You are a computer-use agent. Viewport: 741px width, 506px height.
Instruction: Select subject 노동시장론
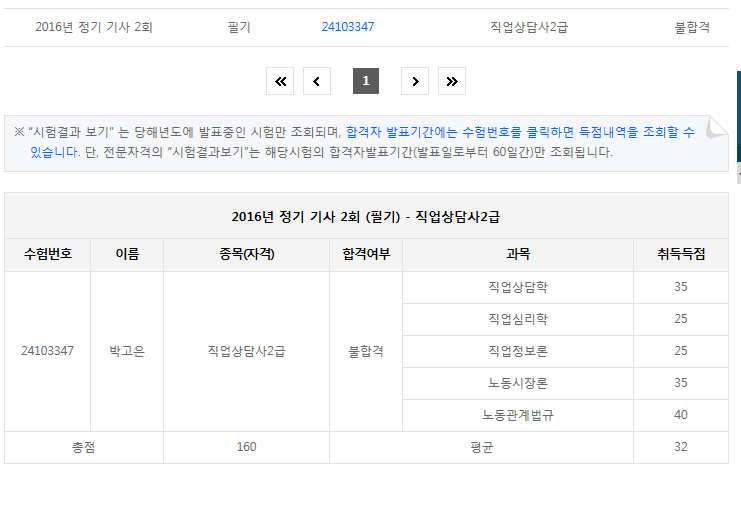[x=518, y=383]
